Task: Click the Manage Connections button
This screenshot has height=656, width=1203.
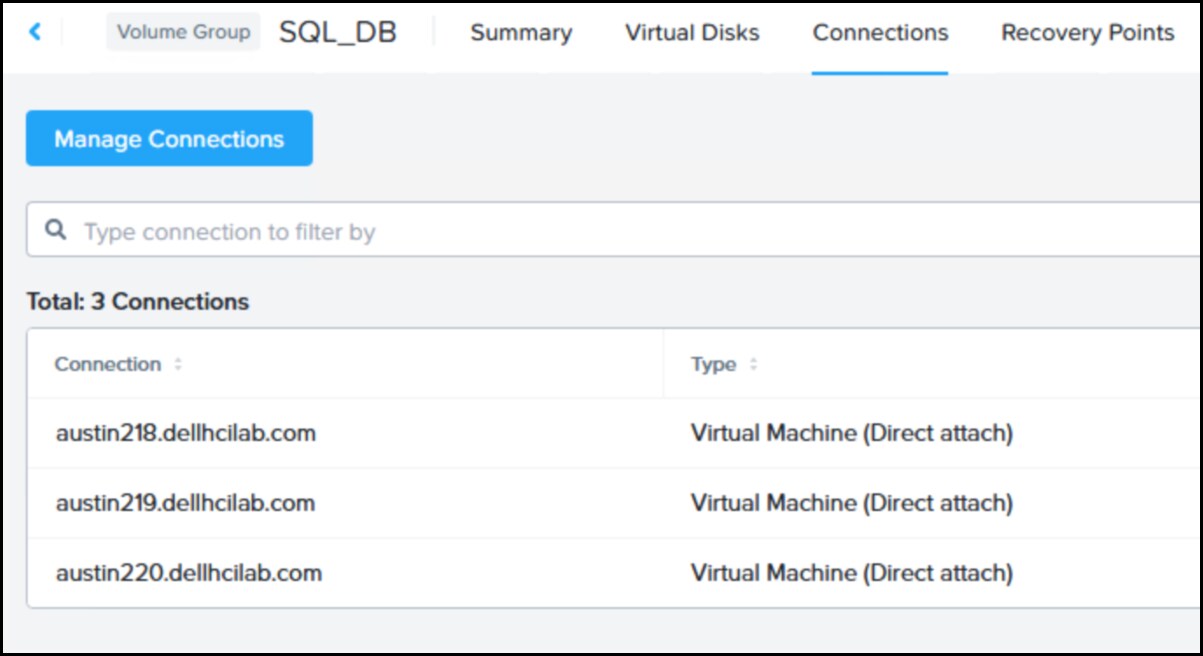Action: [x=169, y=138]
